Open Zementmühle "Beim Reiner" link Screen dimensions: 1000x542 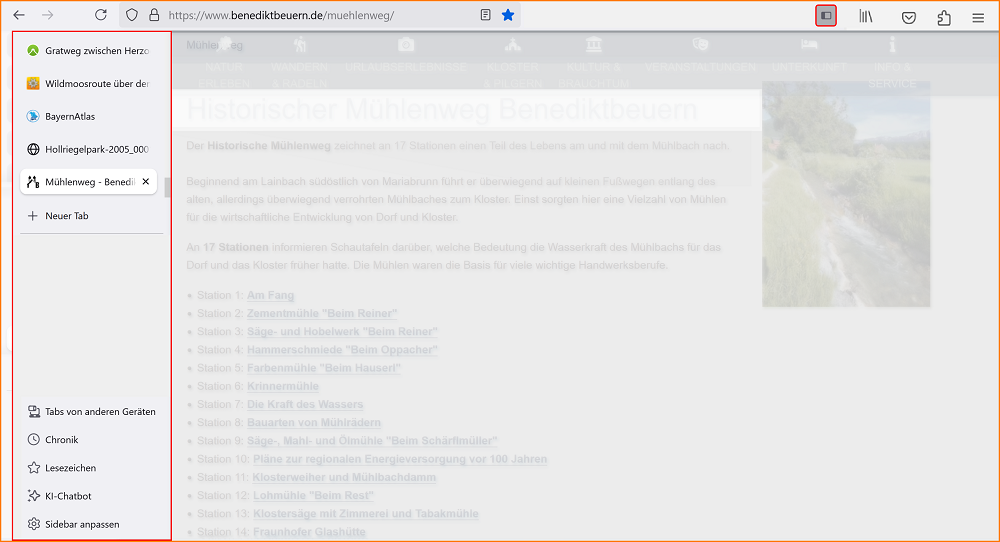pyautogui.click(x=322, y=314)
